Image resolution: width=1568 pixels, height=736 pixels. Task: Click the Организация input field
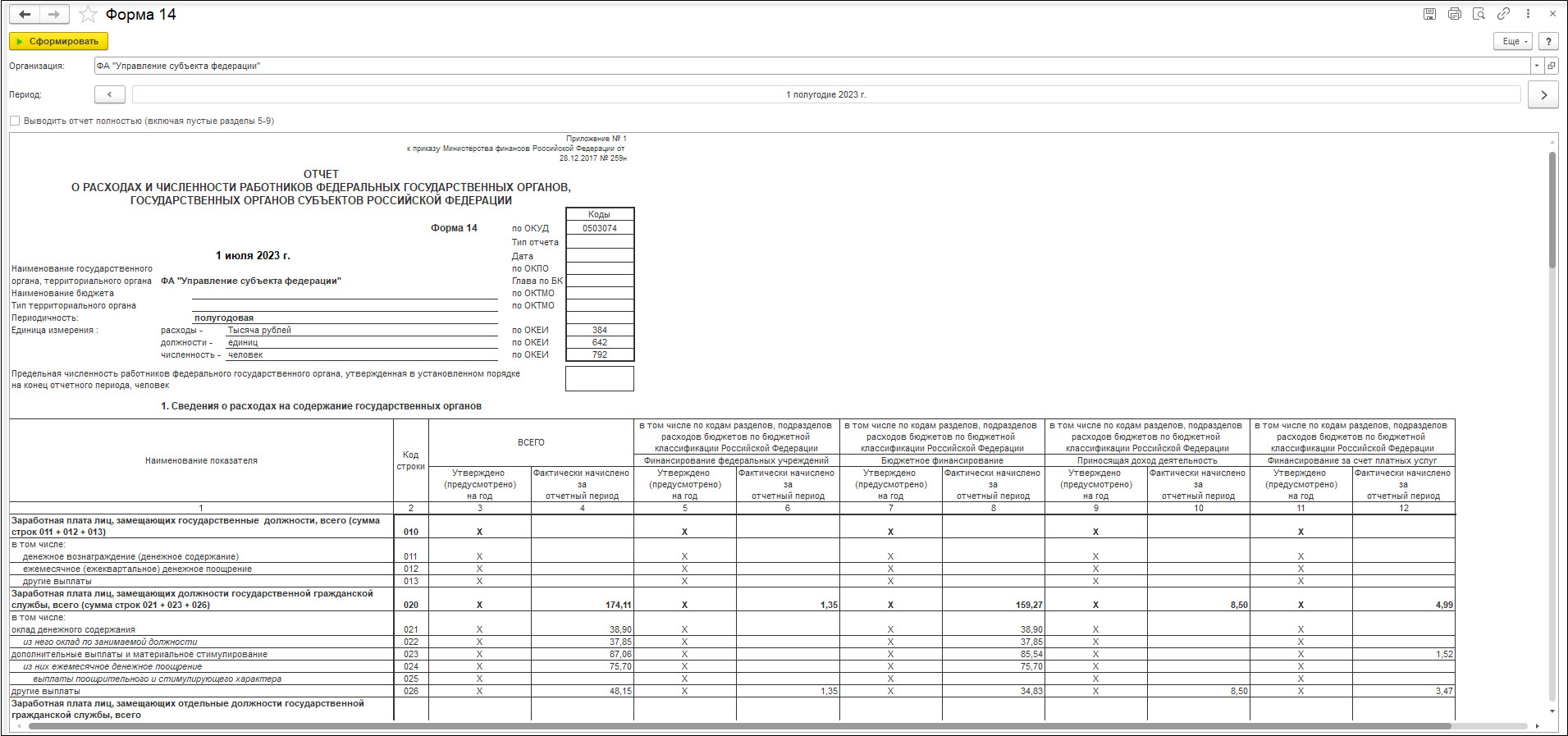pos(812,66)
